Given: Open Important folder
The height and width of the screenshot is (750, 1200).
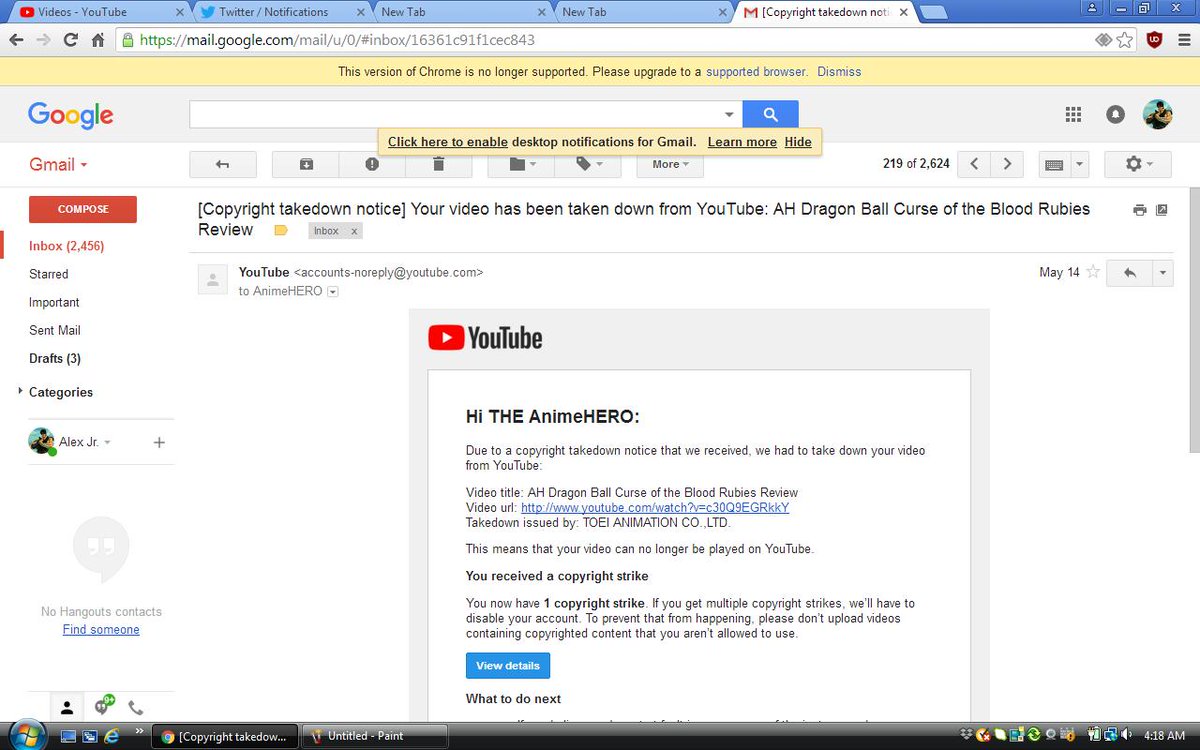Looking at the screenshot, I should [x=54, y=302].
